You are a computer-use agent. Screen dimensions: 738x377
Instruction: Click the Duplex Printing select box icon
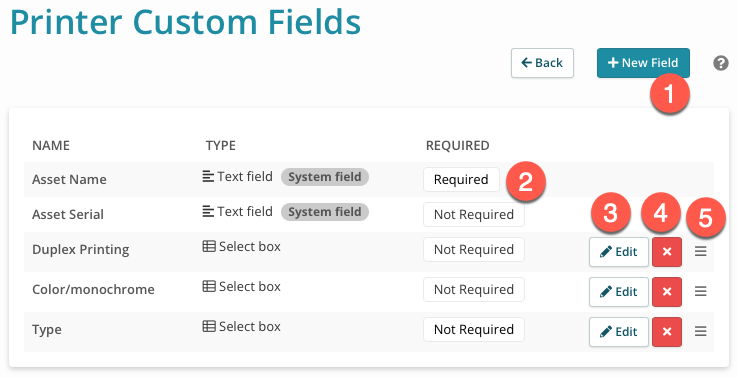click(209, 246)
